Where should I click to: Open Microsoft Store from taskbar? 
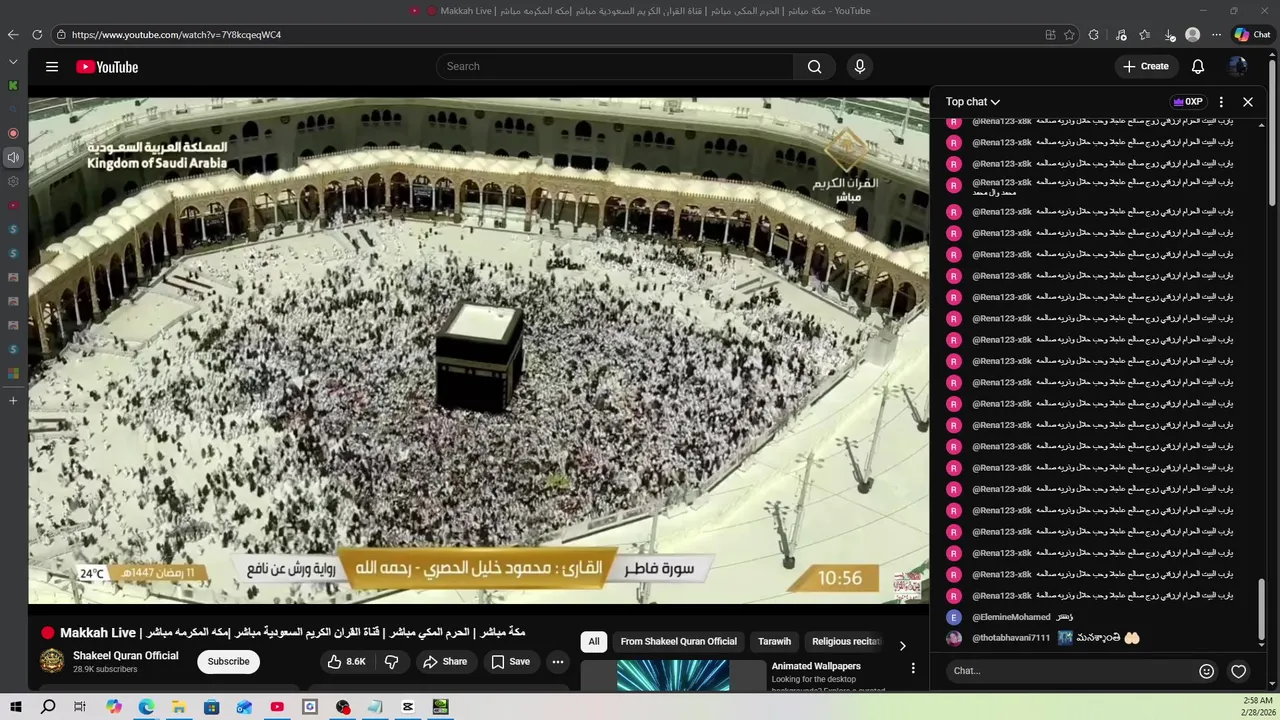[211, 707]
